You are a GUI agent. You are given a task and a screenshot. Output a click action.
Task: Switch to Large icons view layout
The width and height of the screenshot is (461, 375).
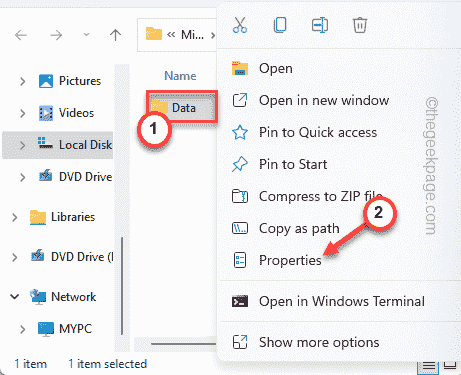point(450,366)
